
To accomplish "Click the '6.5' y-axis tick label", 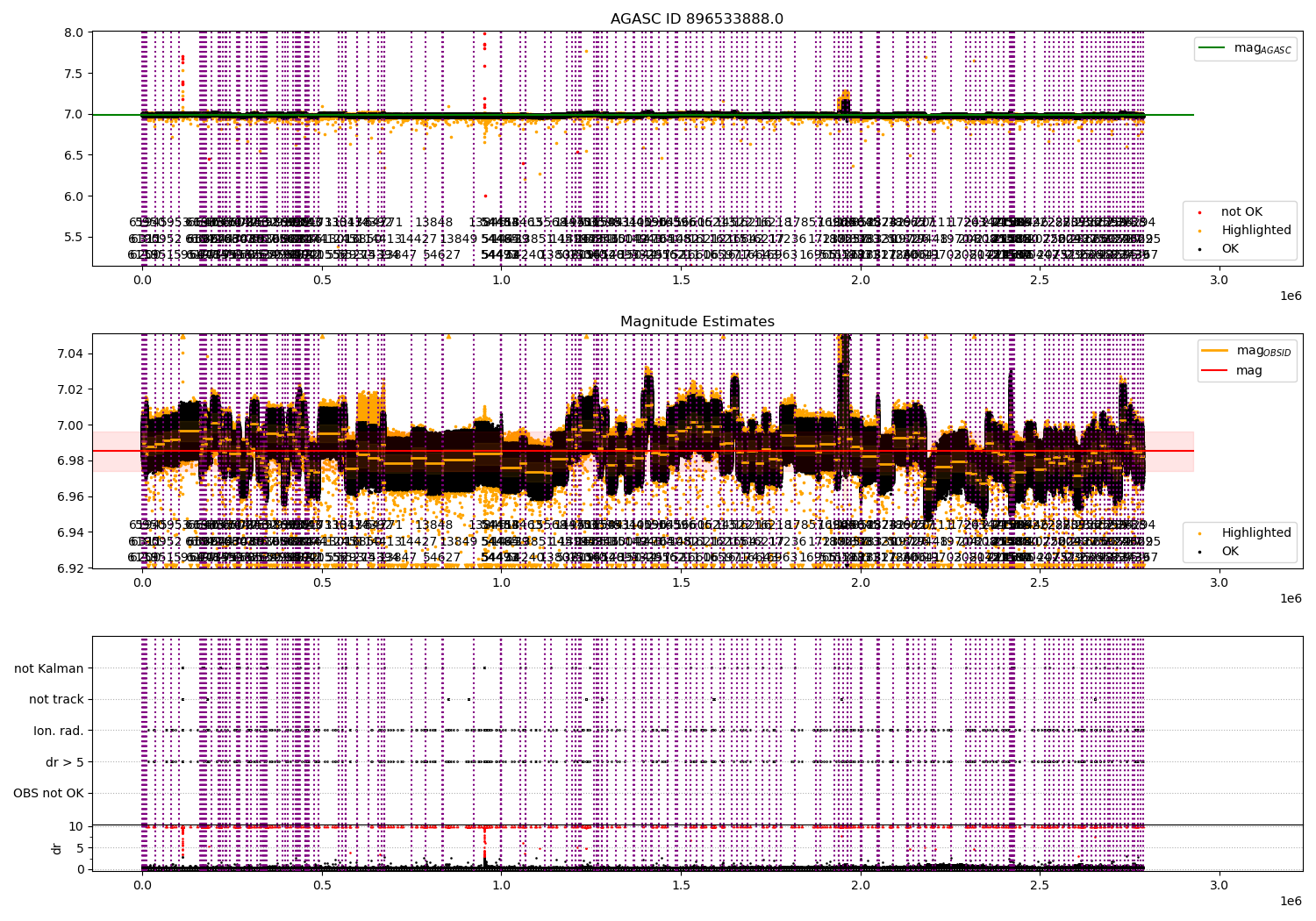I will point(75,155).
